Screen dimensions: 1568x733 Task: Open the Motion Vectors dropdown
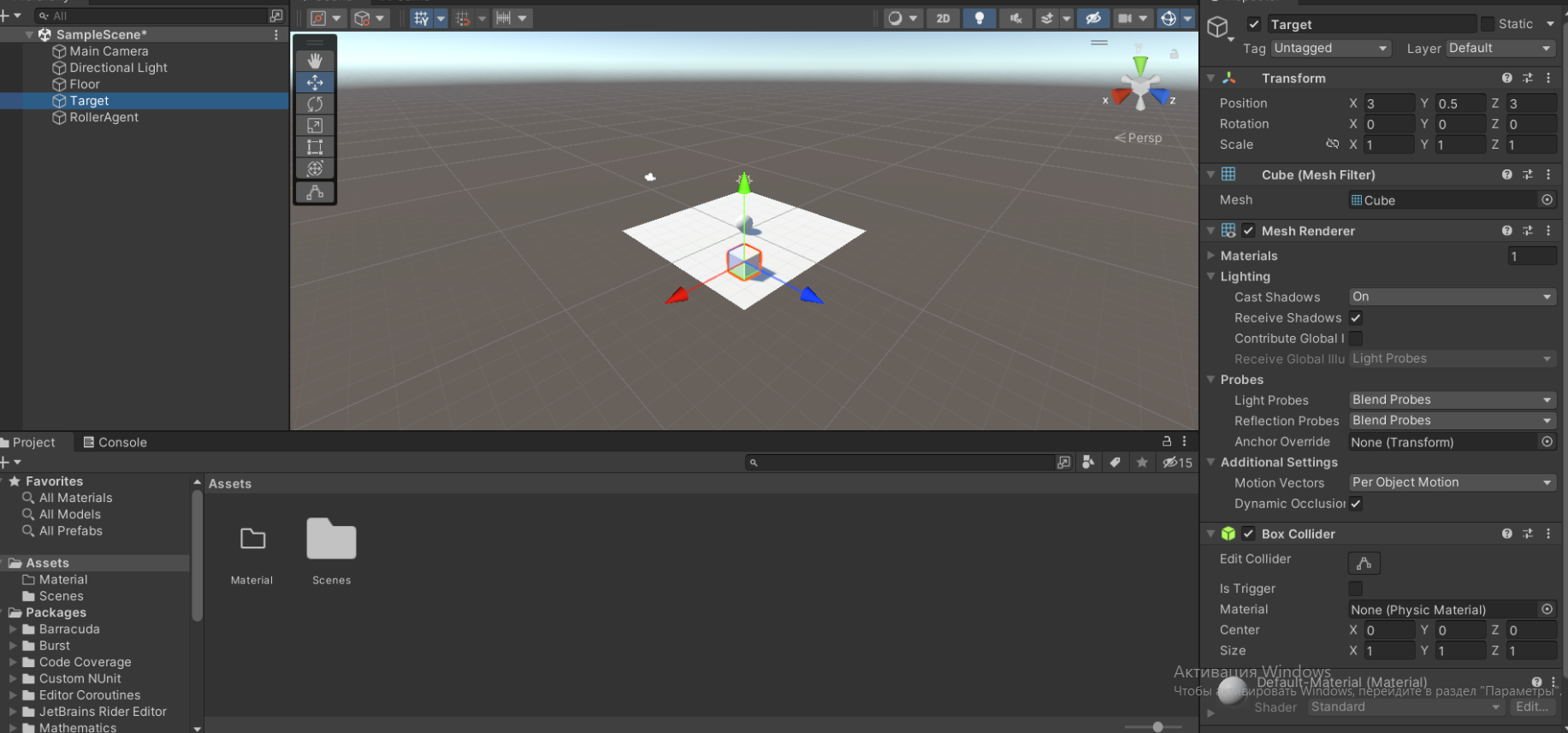(x=1453, y=483)
